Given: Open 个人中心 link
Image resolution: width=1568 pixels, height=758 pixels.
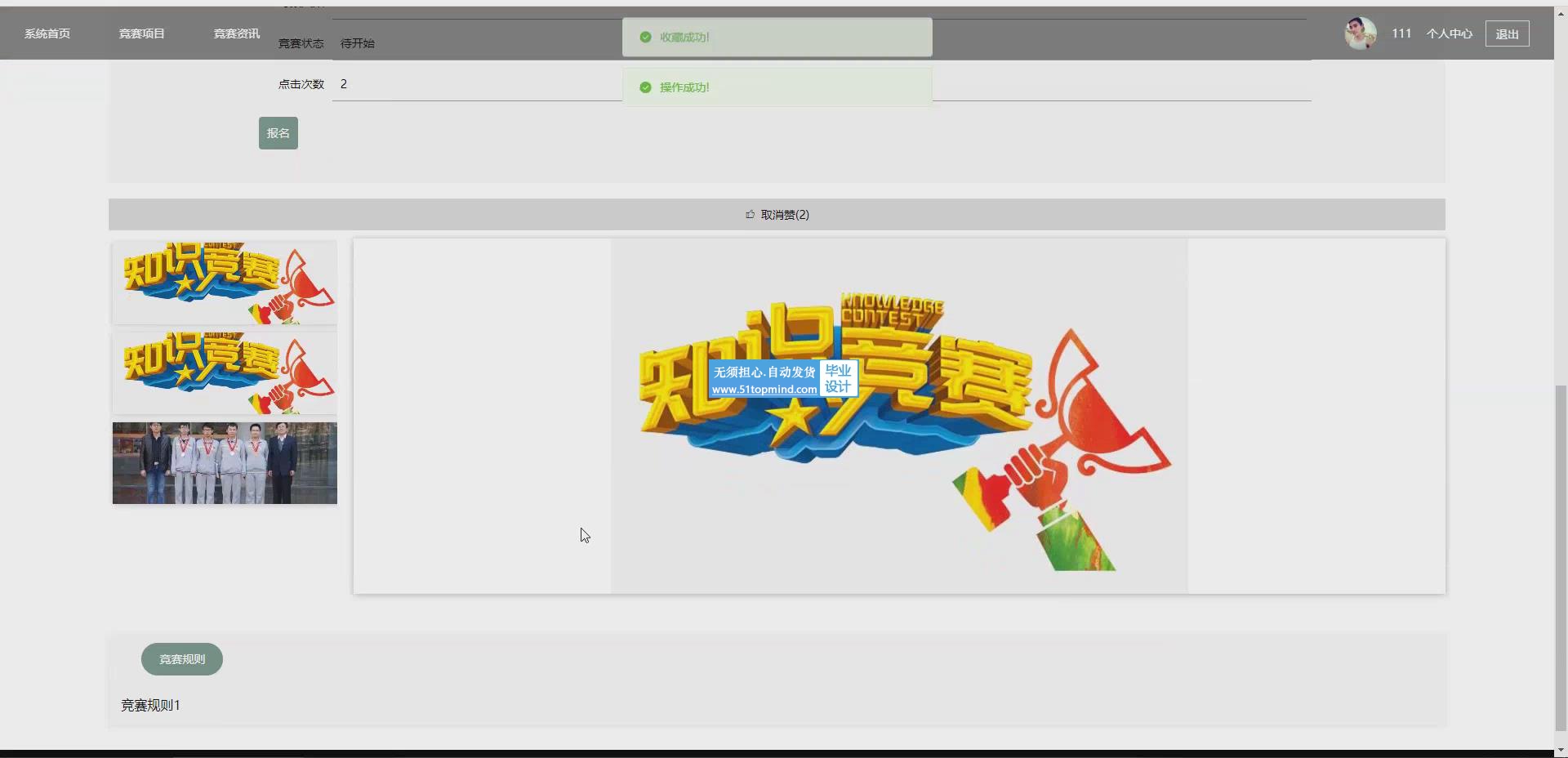Looking at the screenshot, I should click(1450, 33).
